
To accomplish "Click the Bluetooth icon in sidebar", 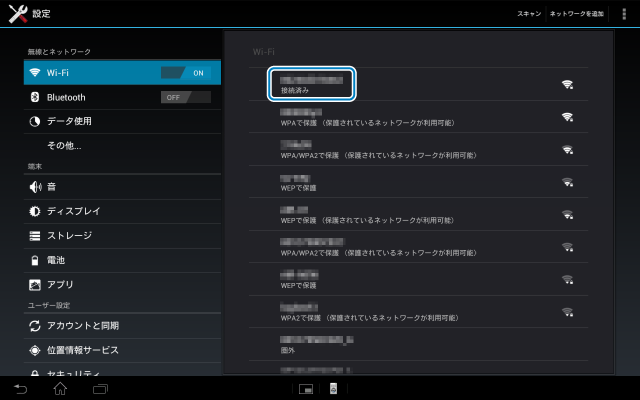I will (x=35, y=97).
